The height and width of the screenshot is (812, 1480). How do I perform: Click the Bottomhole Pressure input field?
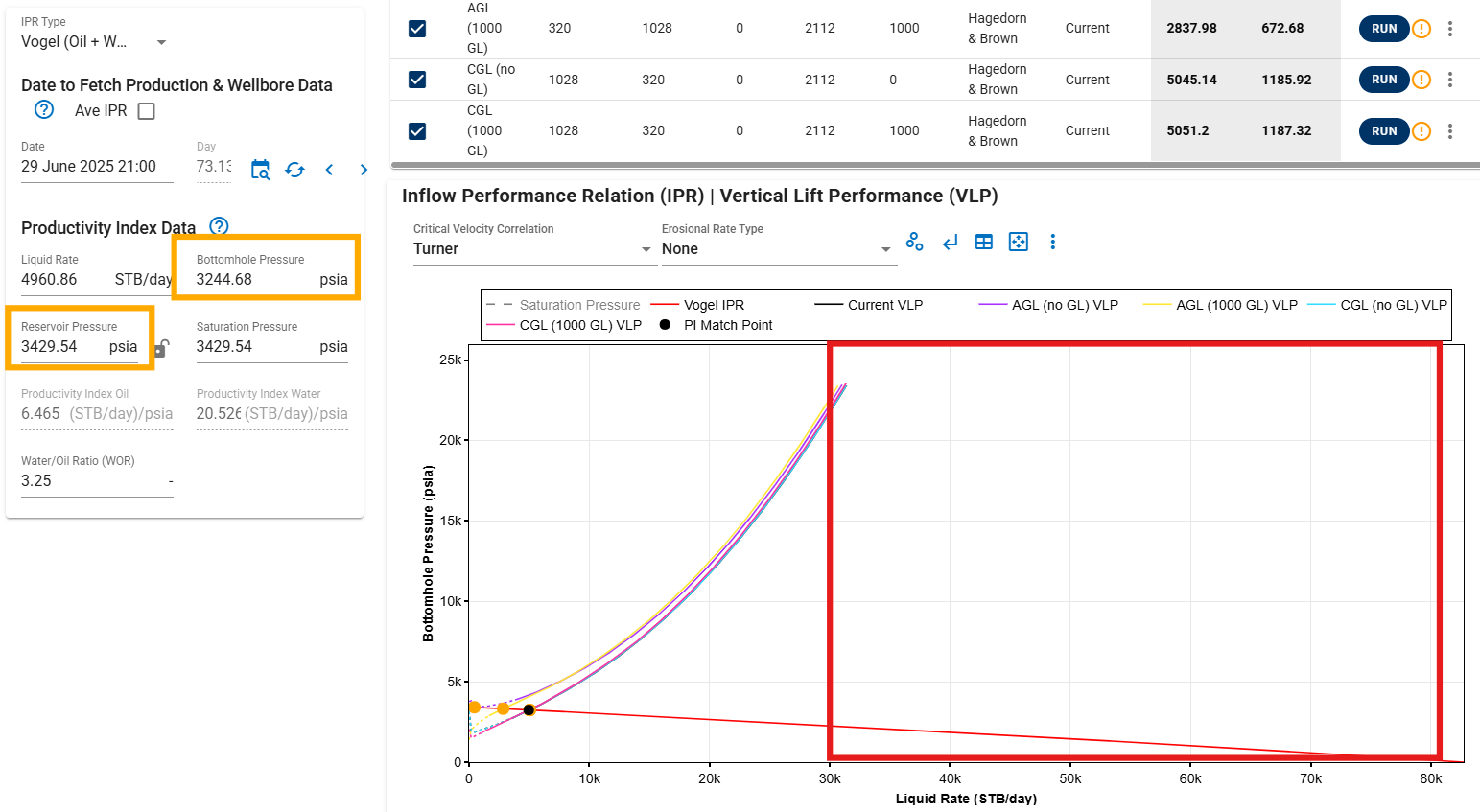pyautogui.click(x=253, y=280)
